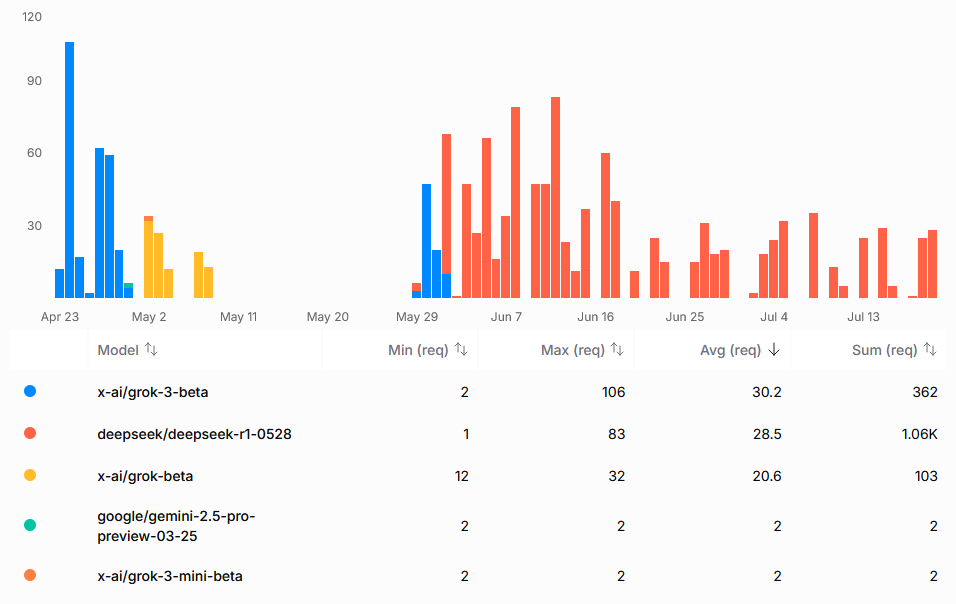
Task: Click the tallest red bar peaking at 83
Action: pos(555,197)
